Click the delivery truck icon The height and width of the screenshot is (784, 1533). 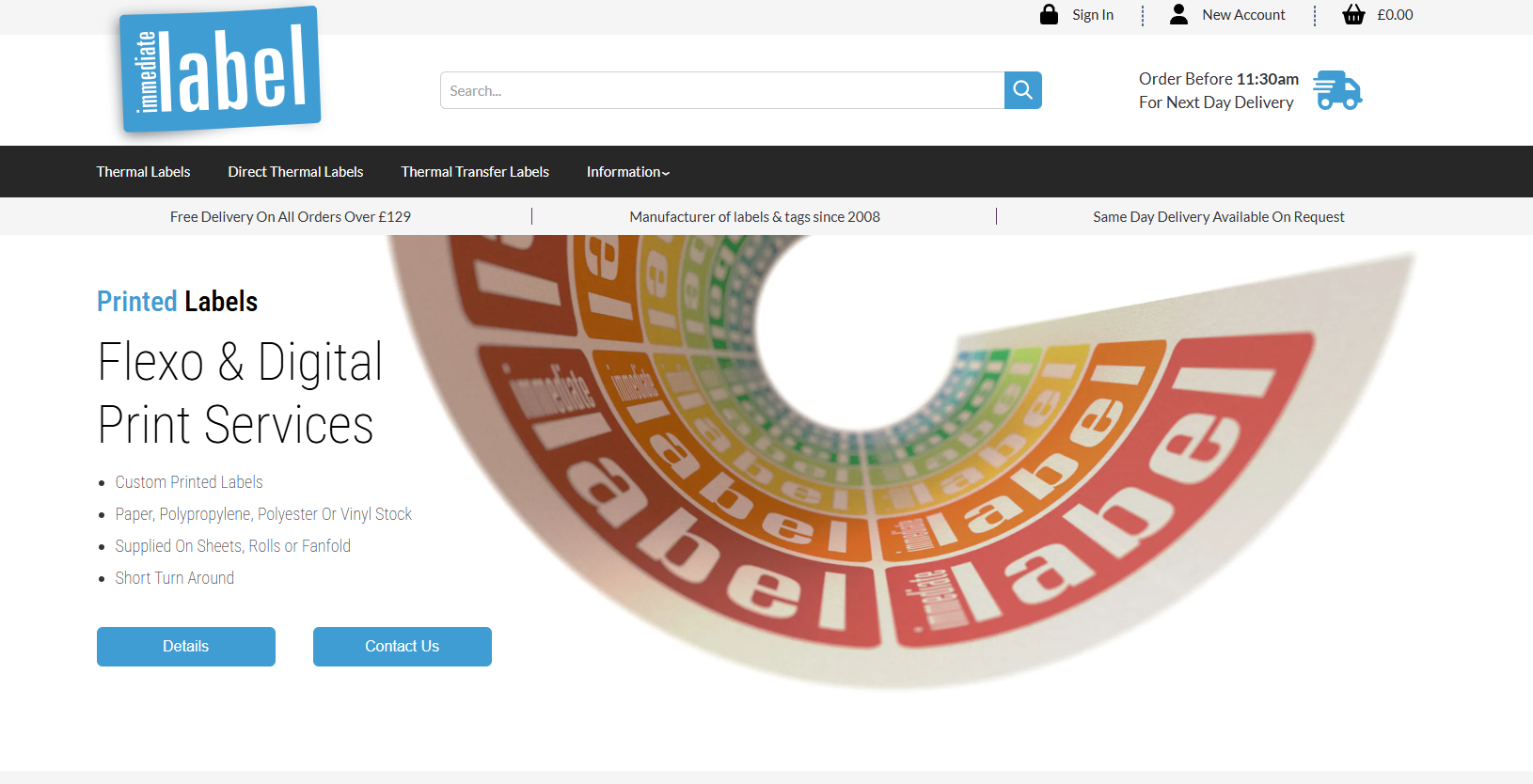(1337, 90)
